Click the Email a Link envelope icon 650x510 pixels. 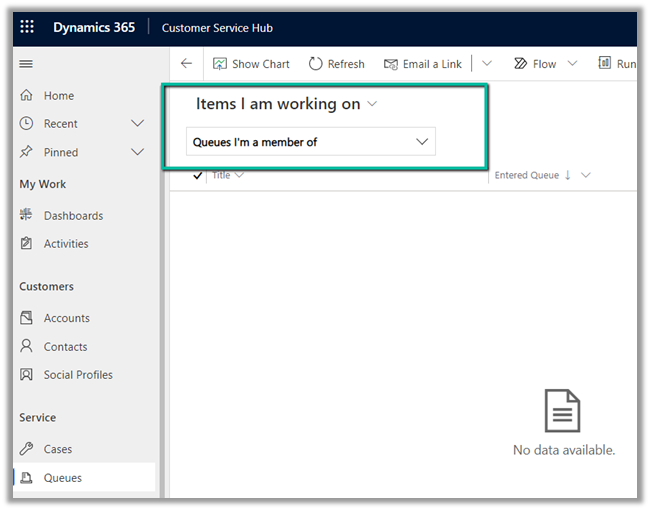(x=391, y=64)
